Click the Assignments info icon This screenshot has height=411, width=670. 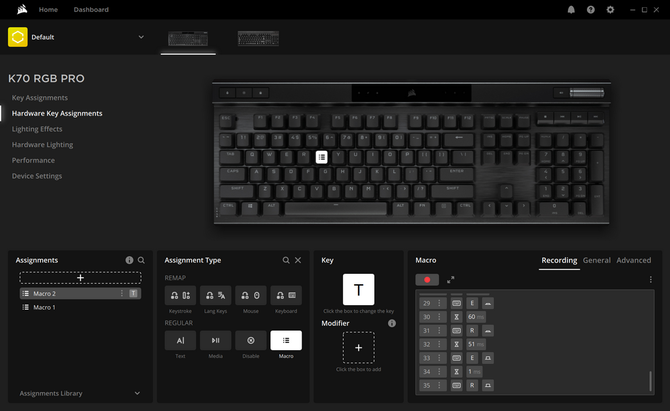point(129,260)
